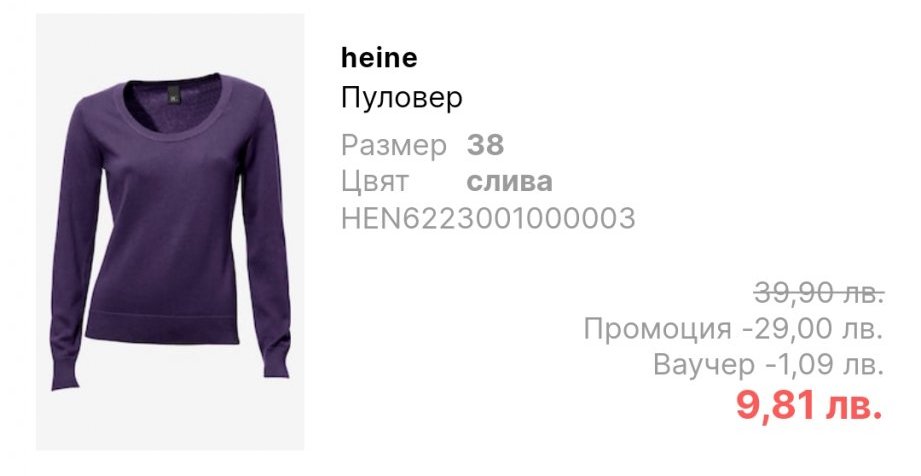Click the Ваучер word
The image size is (921, 476).
704,365
